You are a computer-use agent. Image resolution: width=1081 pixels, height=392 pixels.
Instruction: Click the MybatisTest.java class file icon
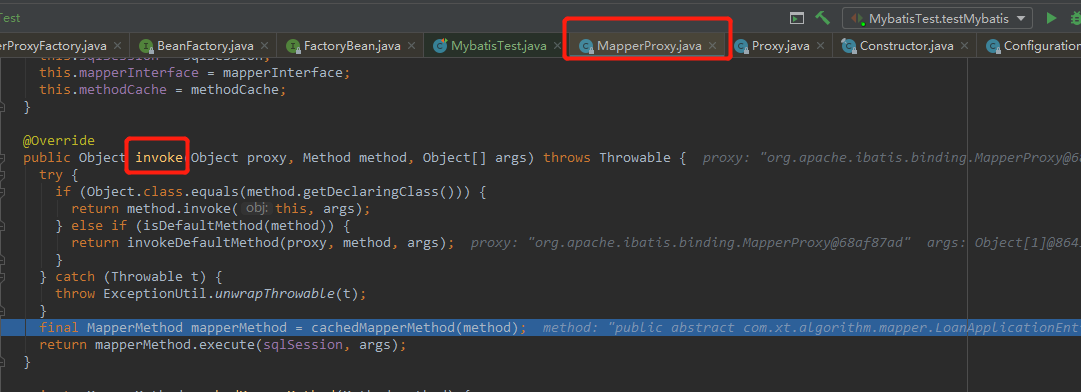[x=440, y=47]
